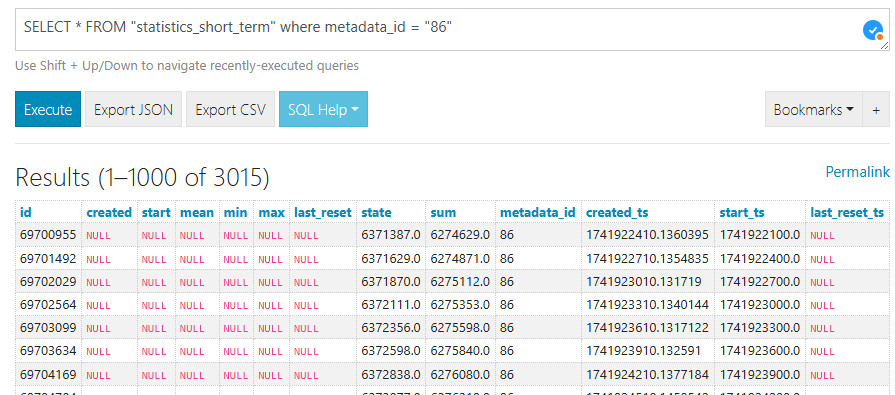
Task: Click the state value 6372598.0
Action: pos(391,352)
